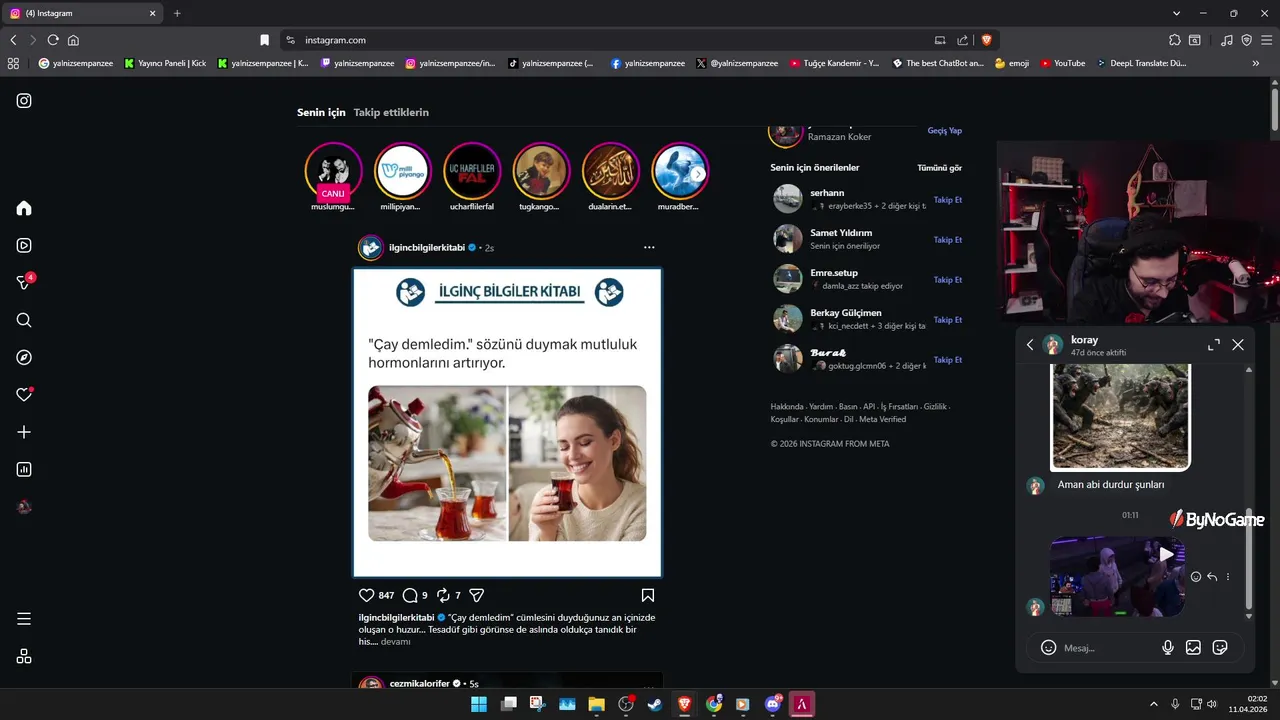
Task: Open new browser tab with plus
Action: coord(177,13)
